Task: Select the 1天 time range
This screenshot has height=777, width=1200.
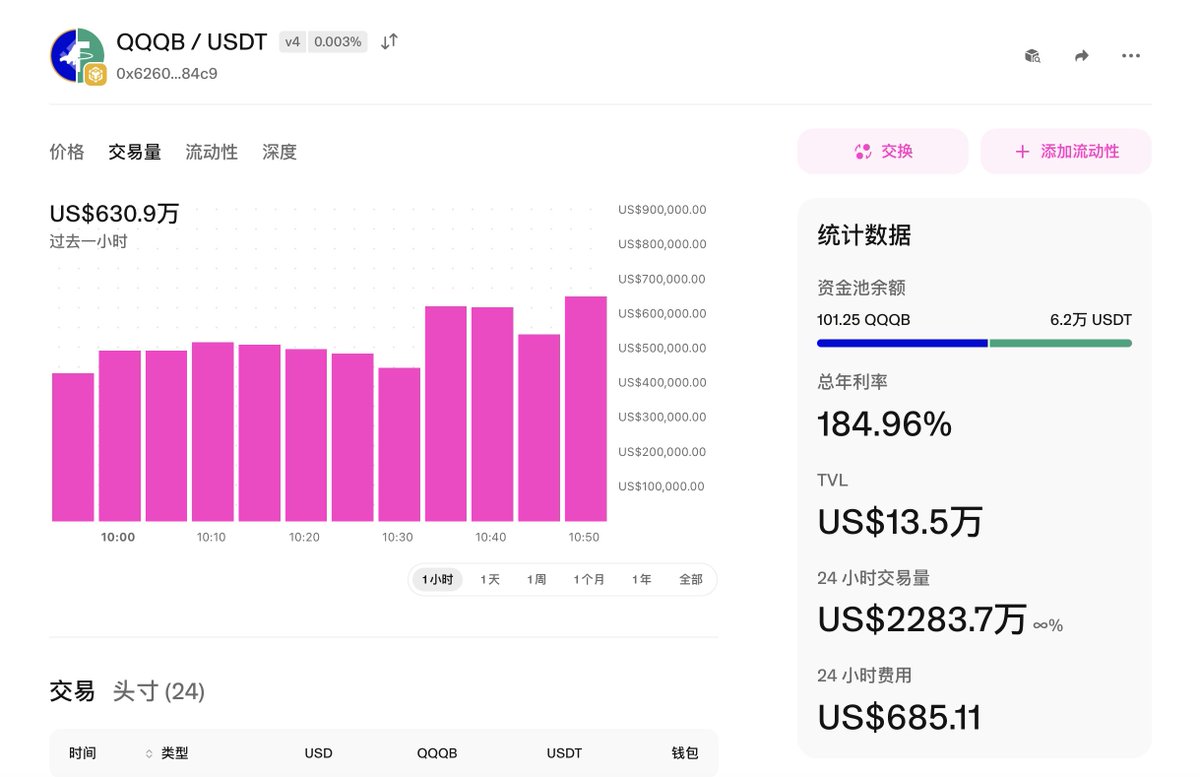Action: click(490, 579)
